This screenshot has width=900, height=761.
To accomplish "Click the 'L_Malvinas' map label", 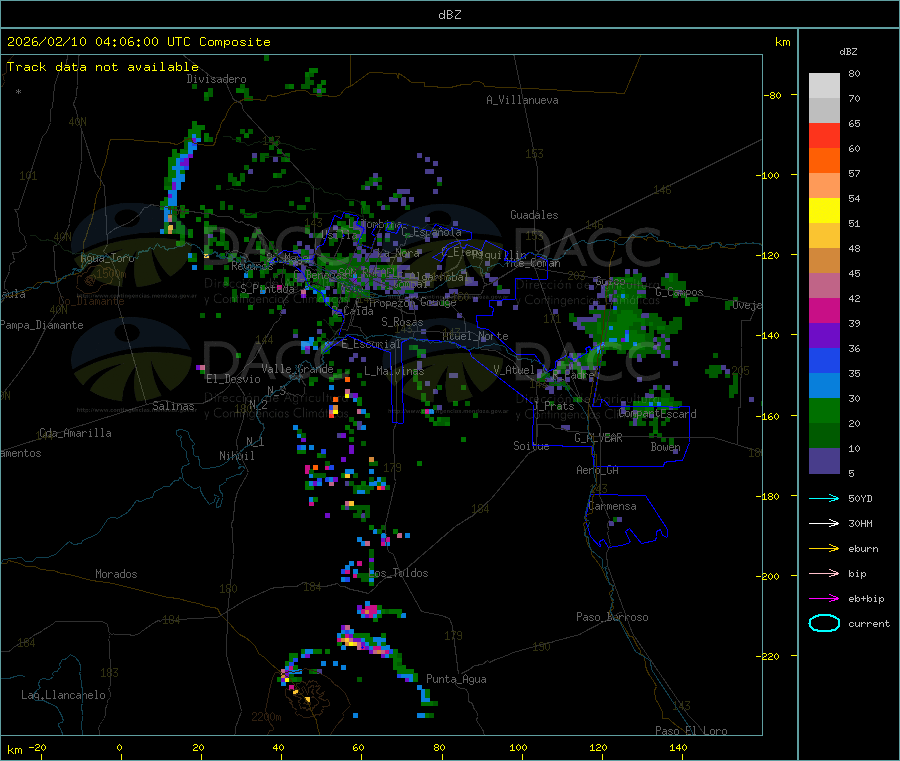I will [x=394, y=371].
